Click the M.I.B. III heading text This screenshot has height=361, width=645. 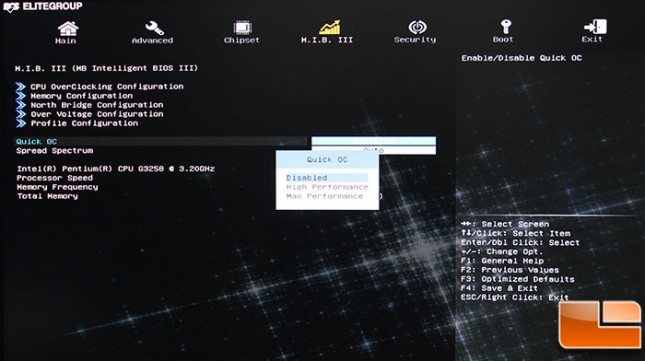click(x=106, y=68)
